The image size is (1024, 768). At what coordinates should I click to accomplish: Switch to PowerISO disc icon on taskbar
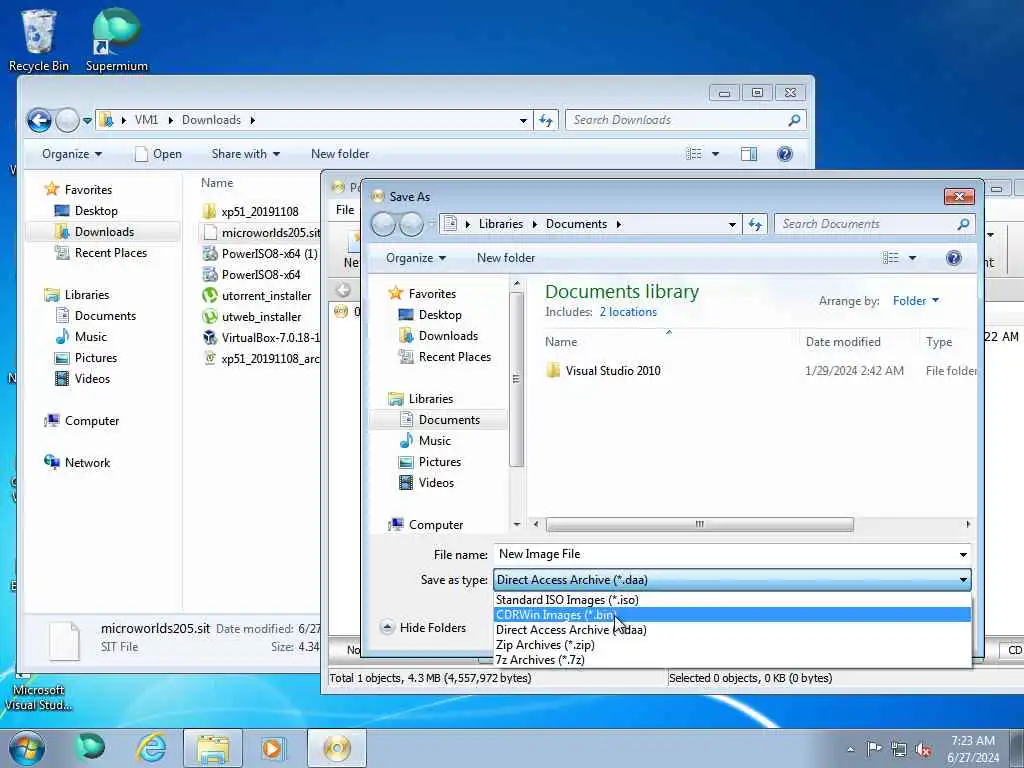pyautogui.click(x=337, y=748)
